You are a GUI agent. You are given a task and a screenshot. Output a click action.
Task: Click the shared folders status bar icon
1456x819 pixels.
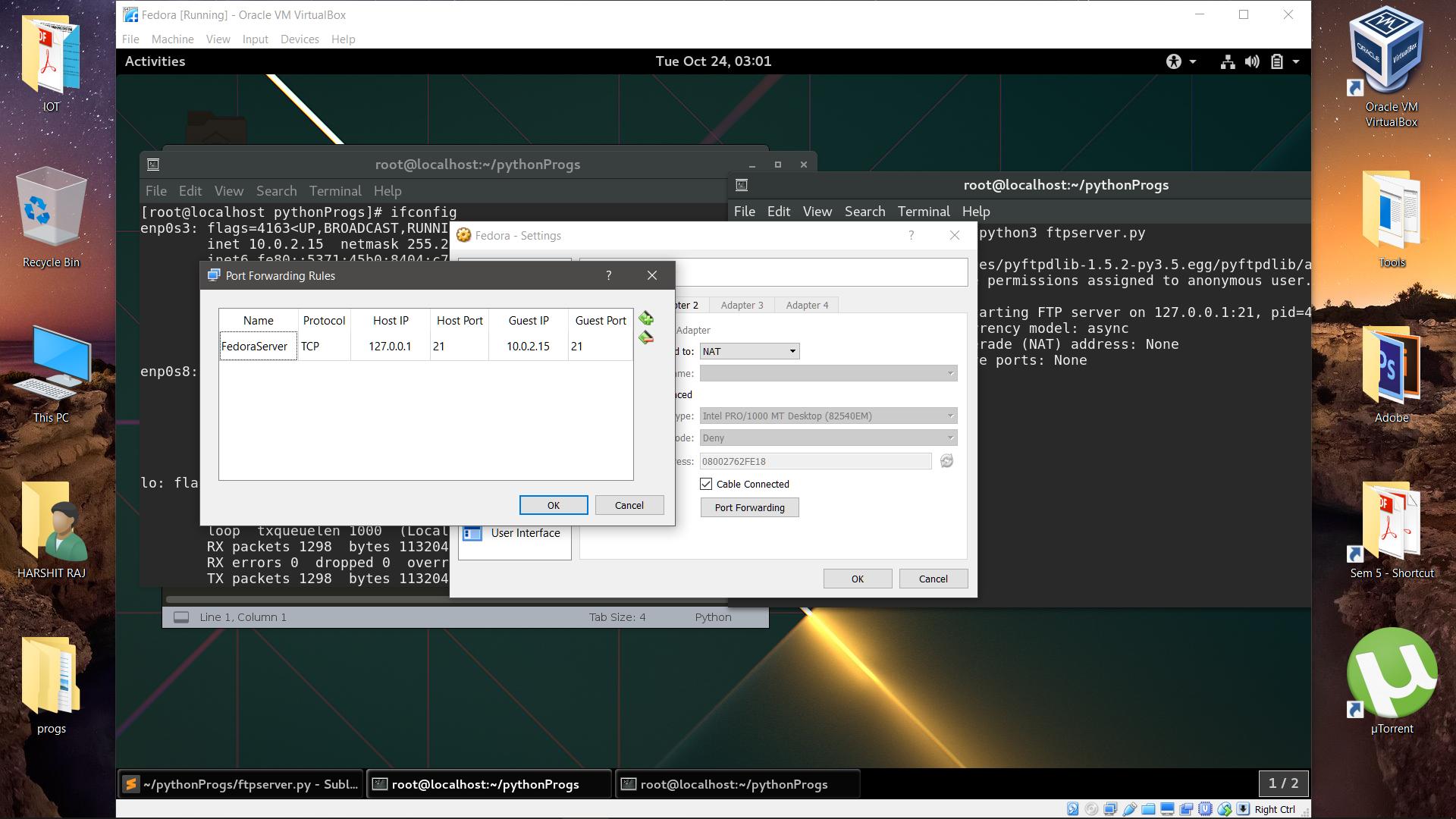coord(1148,809)
